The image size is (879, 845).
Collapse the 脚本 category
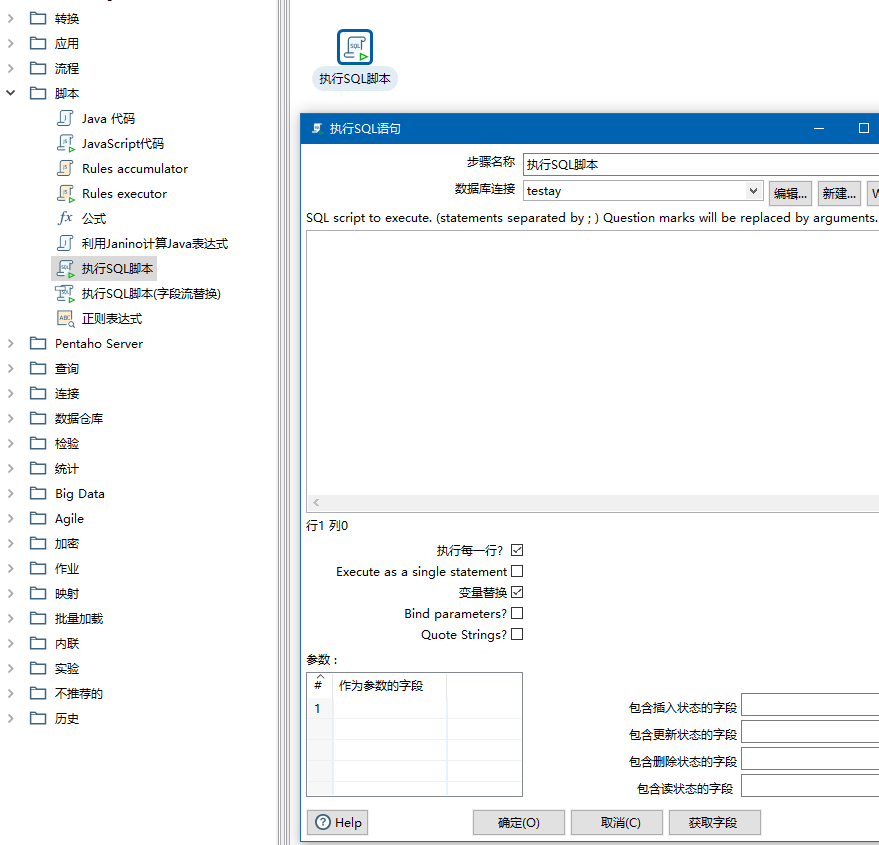[x=11, y=93]
